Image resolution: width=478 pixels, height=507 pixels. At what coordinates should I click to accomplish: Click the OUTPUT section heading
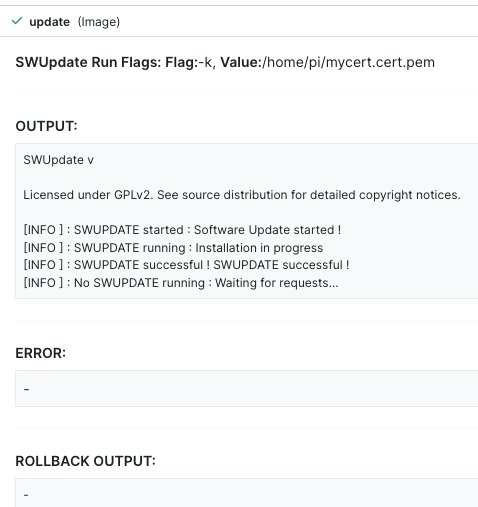click(46, 126)
